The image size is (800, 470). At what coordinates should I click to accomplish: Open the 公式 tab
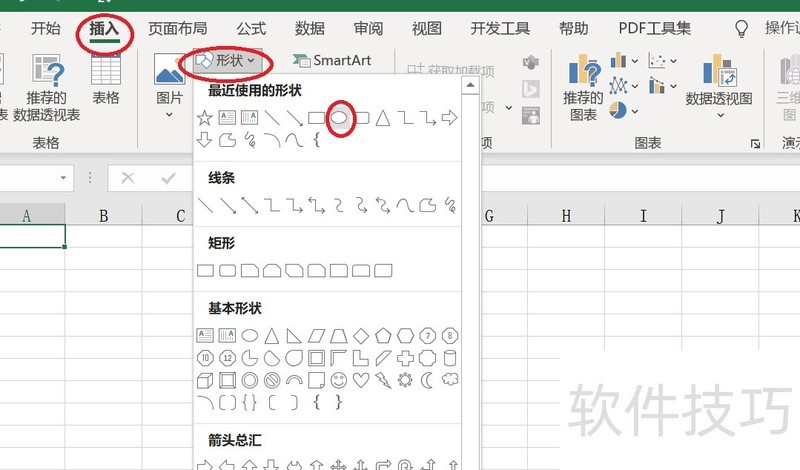[251, 28]
